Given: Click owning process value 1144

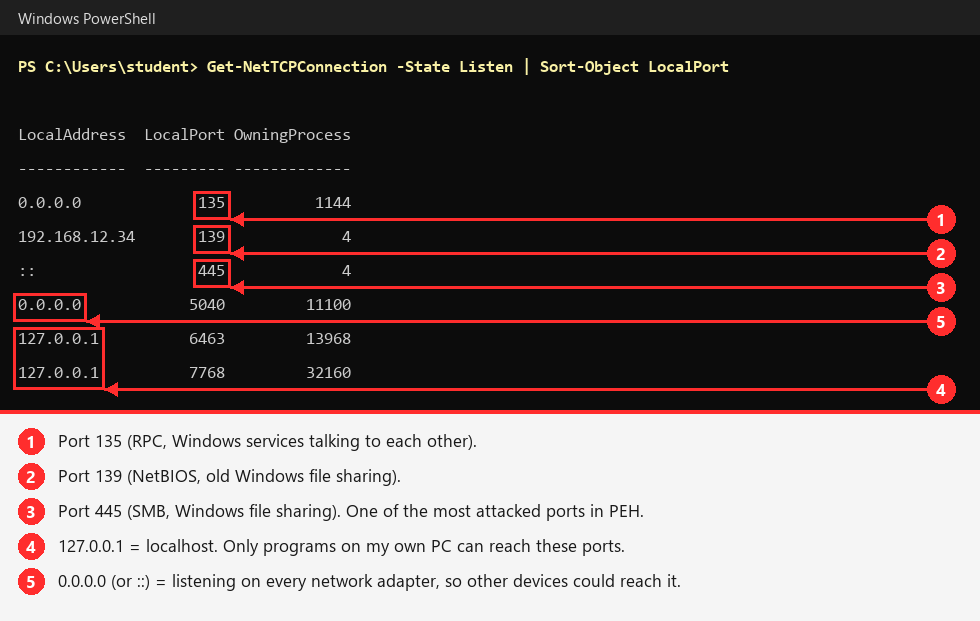Looking at the screenshot, I should point(332,202).
